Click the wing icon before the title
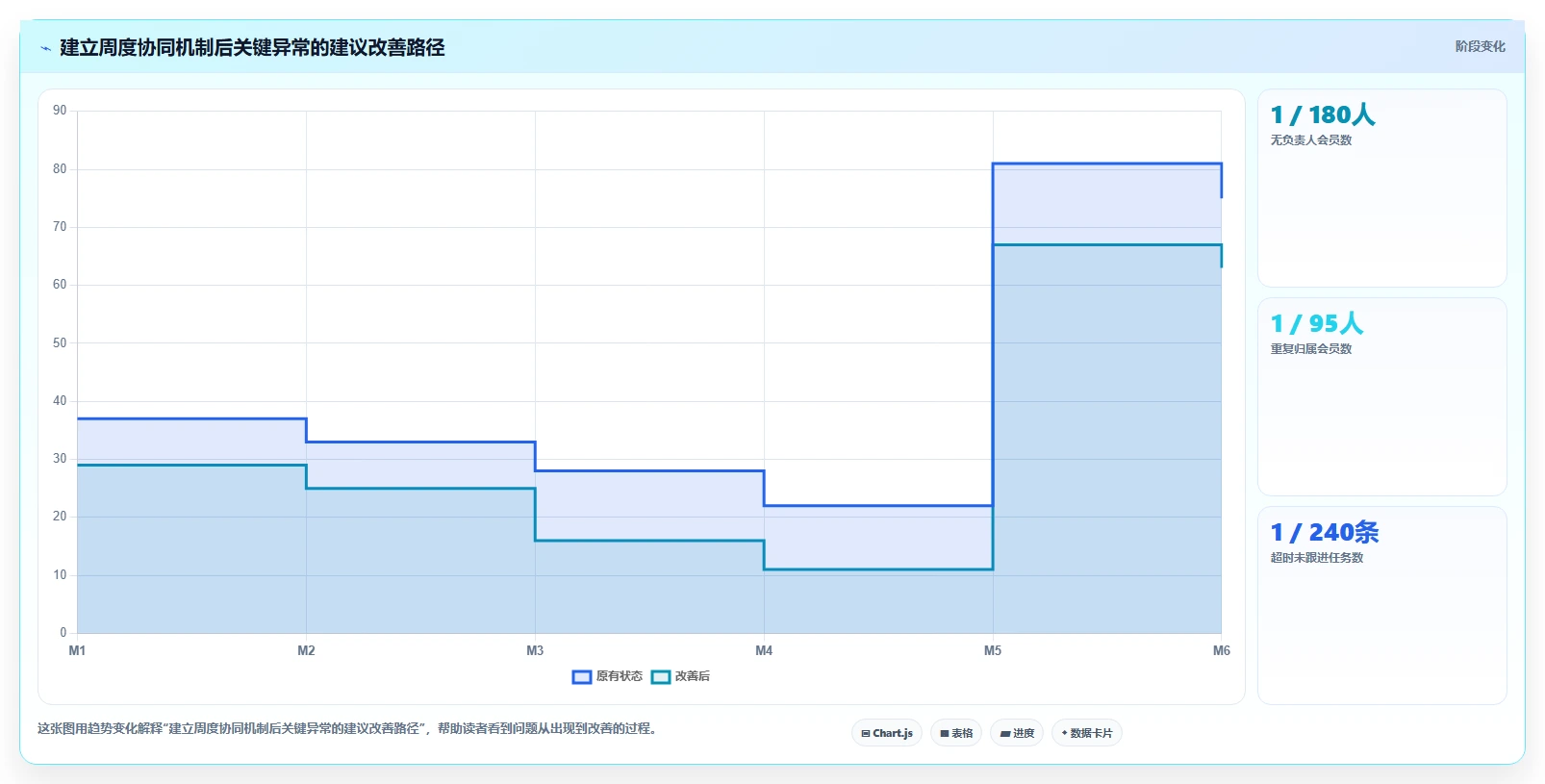The image size is (1545, 784). pos(45,47)
